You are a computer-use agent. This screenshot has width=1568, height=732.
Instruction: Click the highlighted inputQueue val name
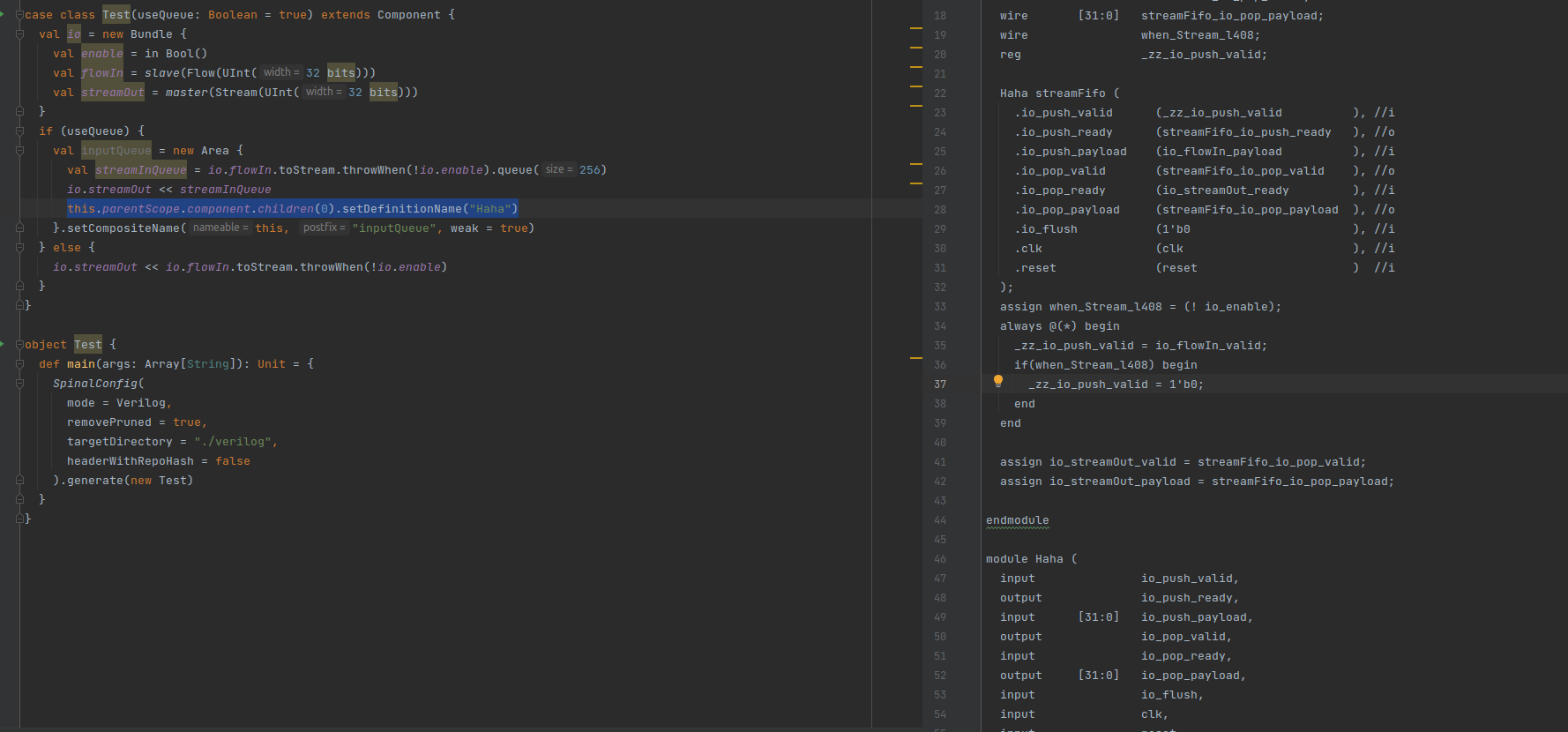116,151
